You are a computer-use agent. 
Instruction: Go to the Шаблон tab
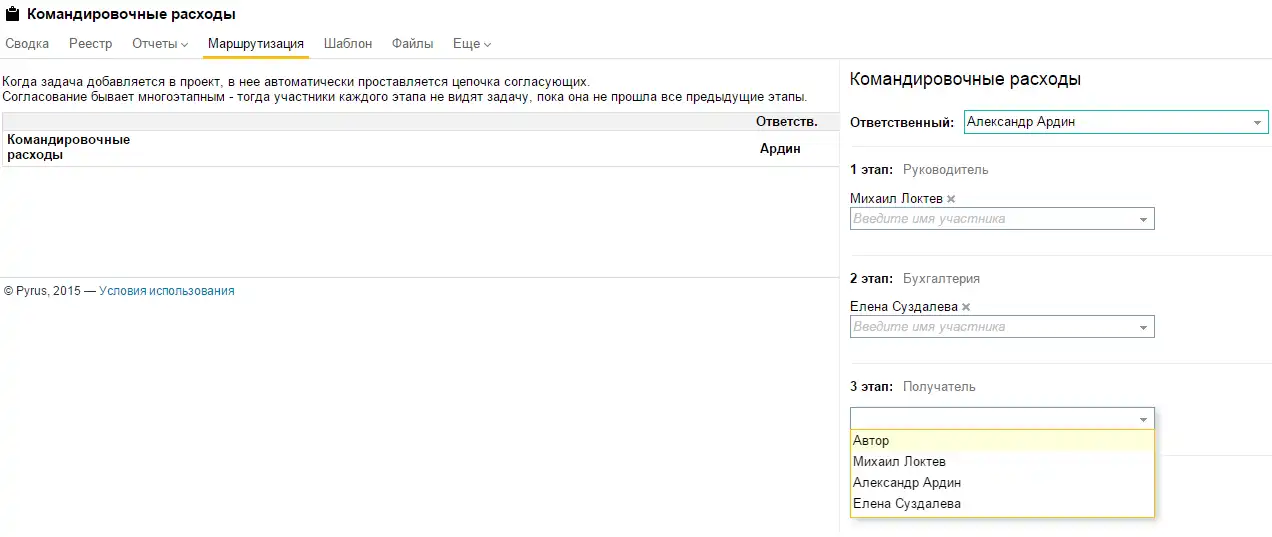[x=348, y=44]
